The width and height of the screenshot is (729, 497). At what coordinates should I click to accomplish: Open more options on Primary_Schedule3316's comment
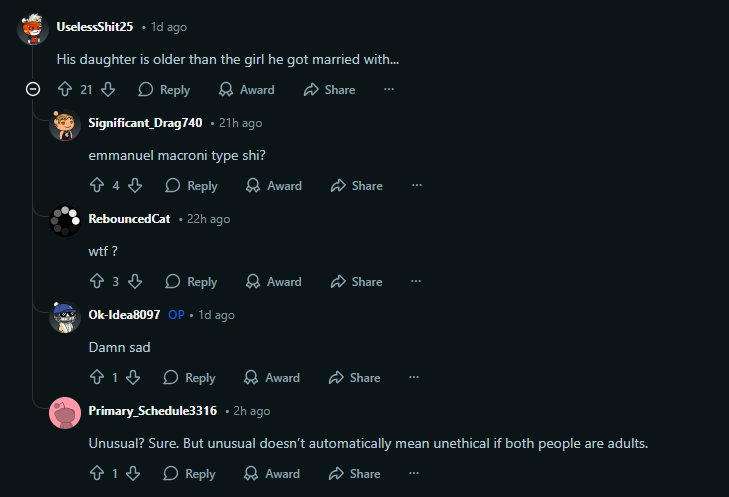415,474
